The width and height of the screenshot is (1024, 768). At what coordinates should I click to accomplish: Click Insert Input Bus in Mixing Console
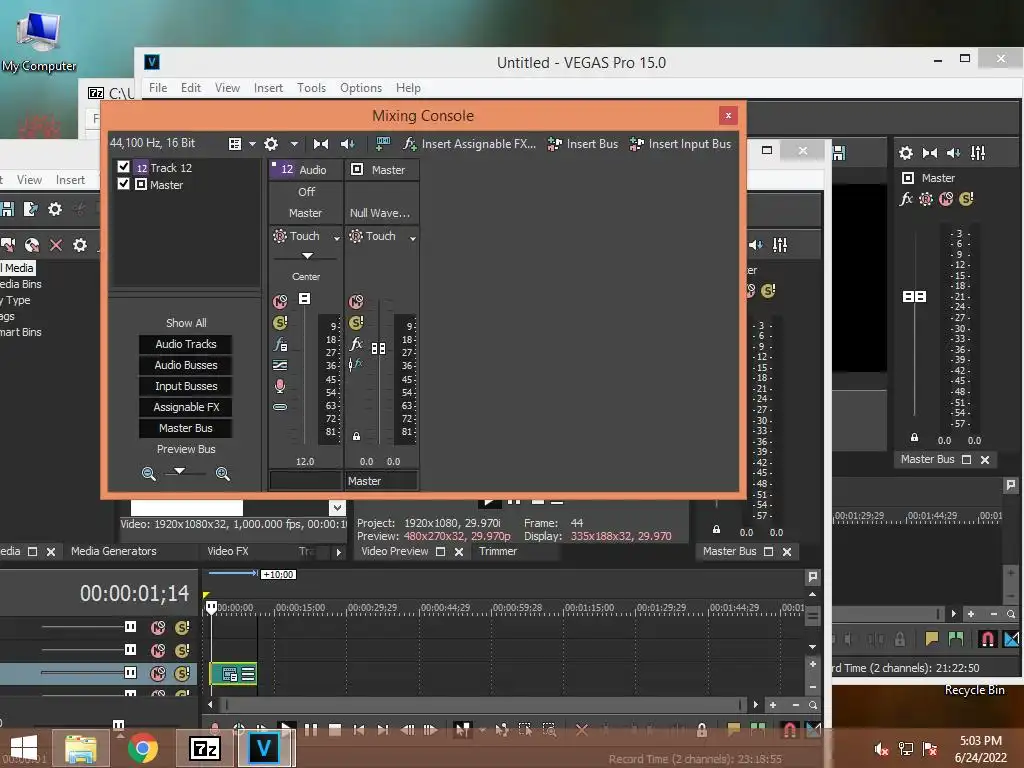point(680,144)
